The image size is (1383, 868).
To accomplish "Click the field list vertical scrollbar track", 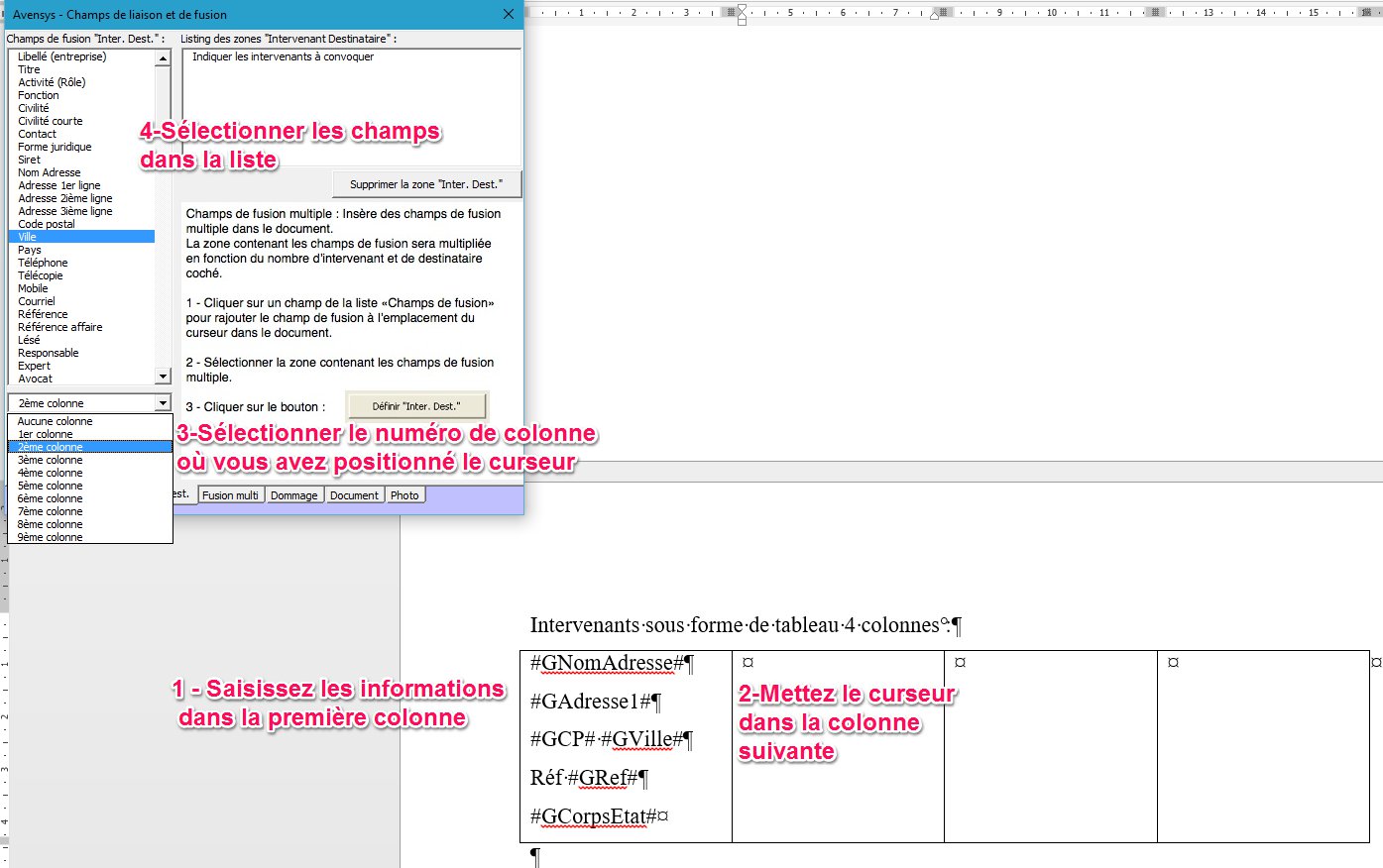I will pyautogui.click(x=164, y=218).
